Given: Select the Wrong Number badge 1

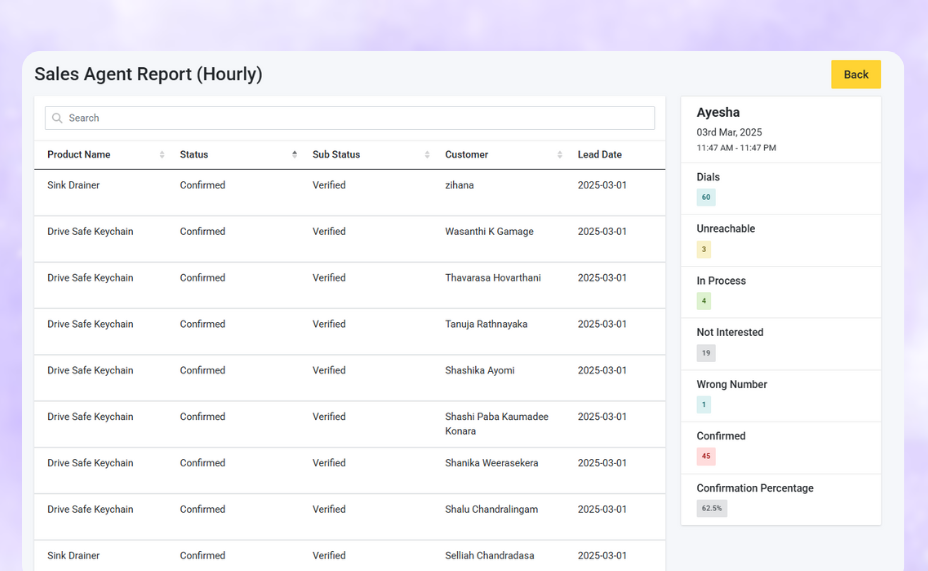Looking at the screenshot, I should 704,405.
